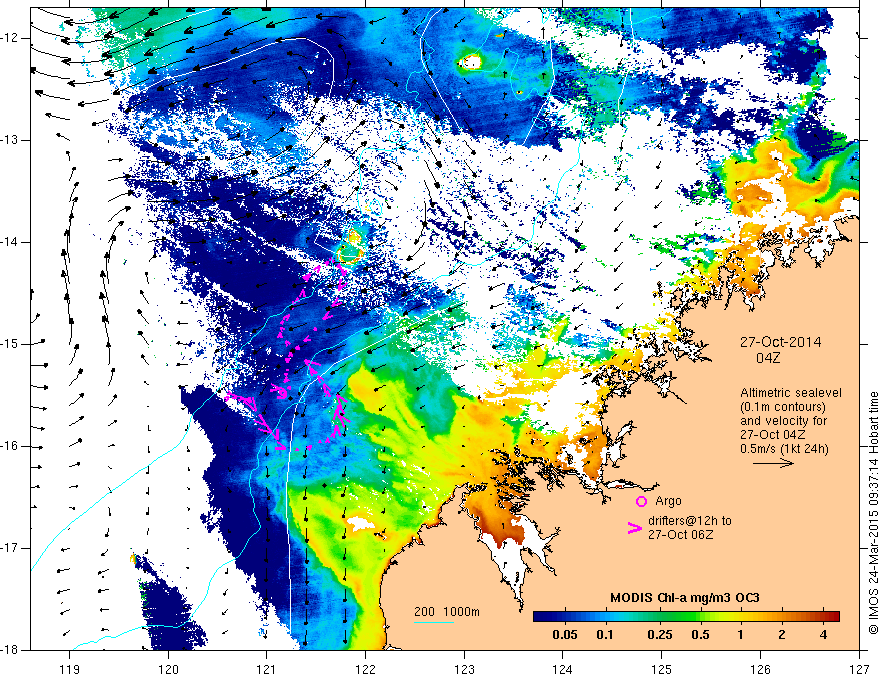This screenshot has width=880, height=680.
Task: Click the '27-Oct 06Z' legend line
Action: point(680,535)
